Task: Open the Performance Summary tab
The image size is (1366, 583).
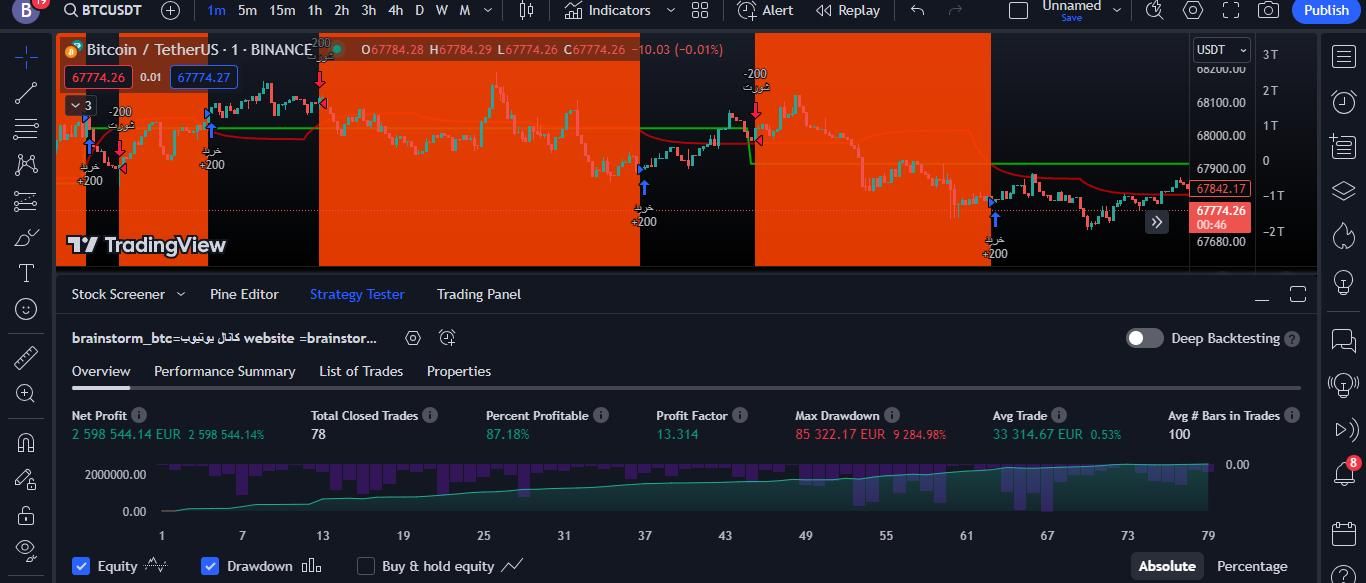Action: [224, 371]
